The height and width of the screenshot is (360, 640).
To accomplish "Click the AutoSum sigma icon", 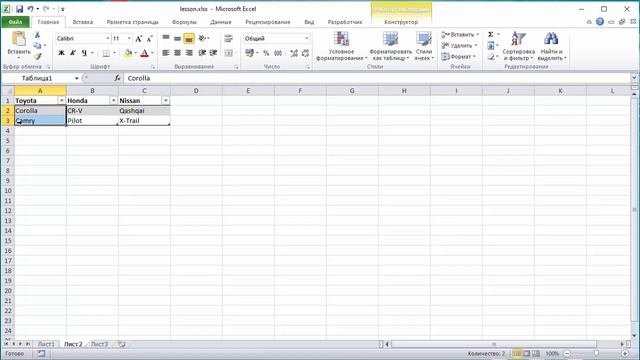I will [491, 35].
